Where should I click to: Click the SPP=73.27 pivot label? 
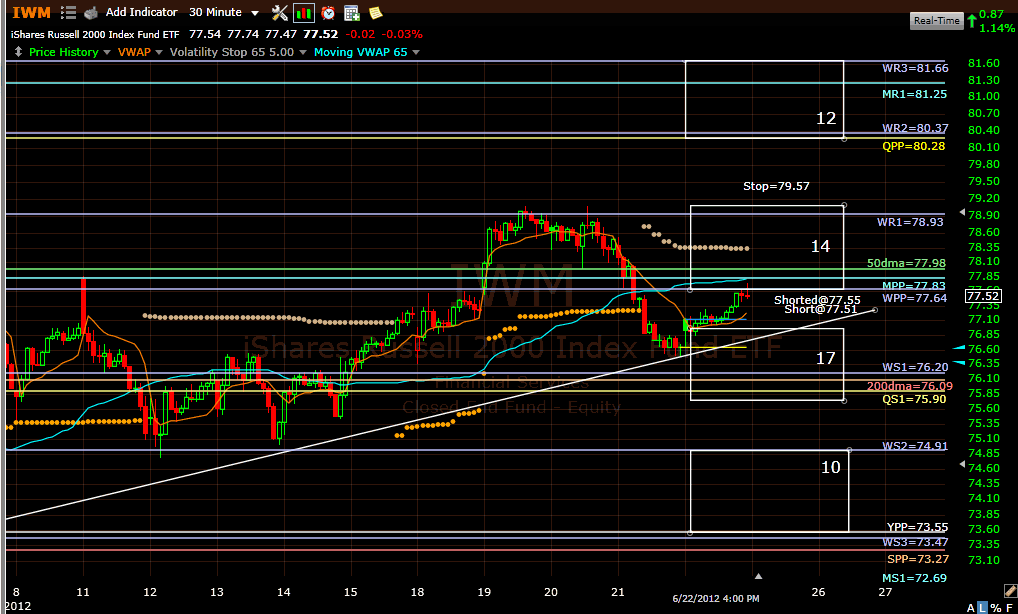click(917, 559)
